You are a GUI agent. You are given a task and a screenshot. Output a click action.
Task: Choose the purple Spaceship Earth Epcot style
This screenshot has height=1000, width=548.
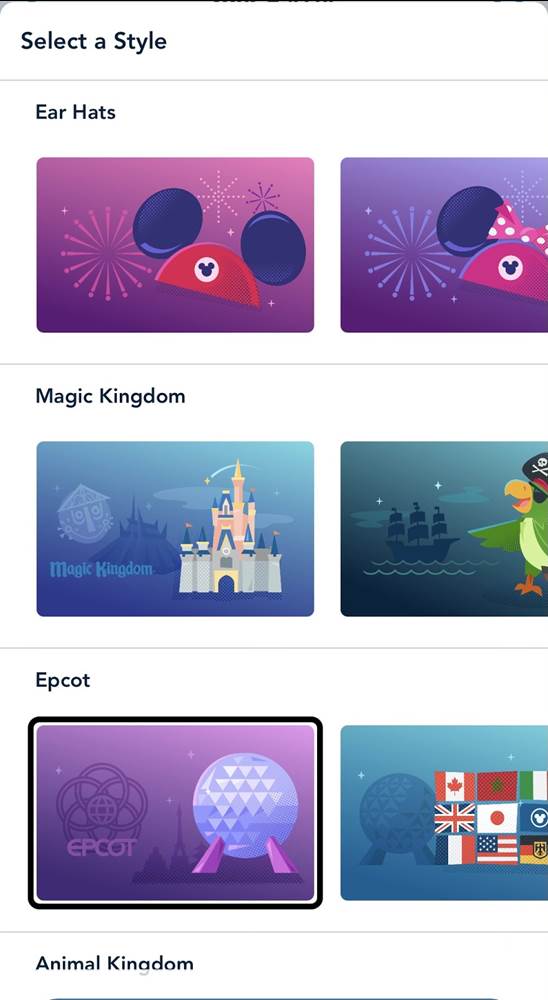[175, 812]
